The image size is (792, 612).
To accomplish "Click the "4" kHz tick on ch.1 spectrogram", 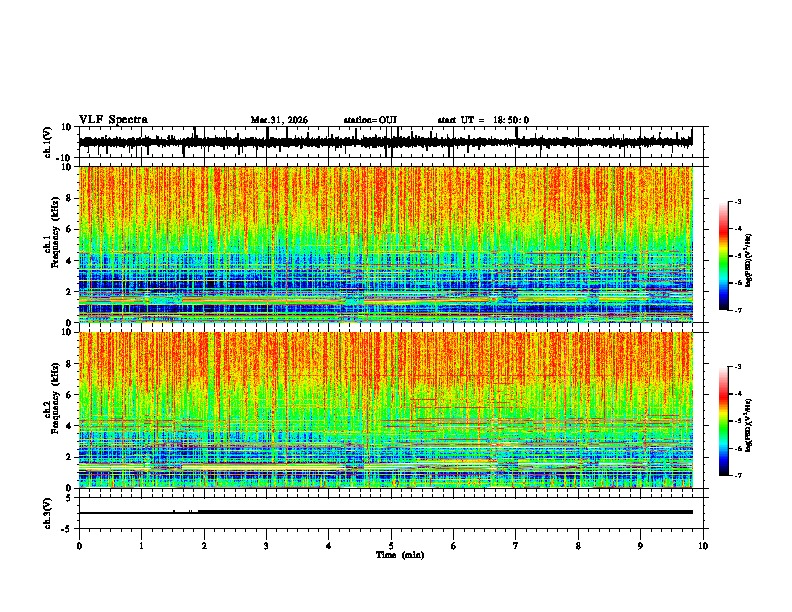I will click(69, 261).
